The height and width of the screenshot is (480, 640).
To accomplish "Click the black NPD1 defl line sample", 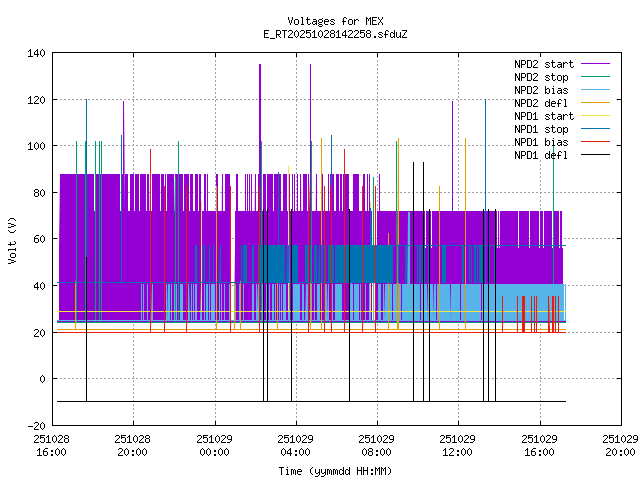I will tap(595, 155).
